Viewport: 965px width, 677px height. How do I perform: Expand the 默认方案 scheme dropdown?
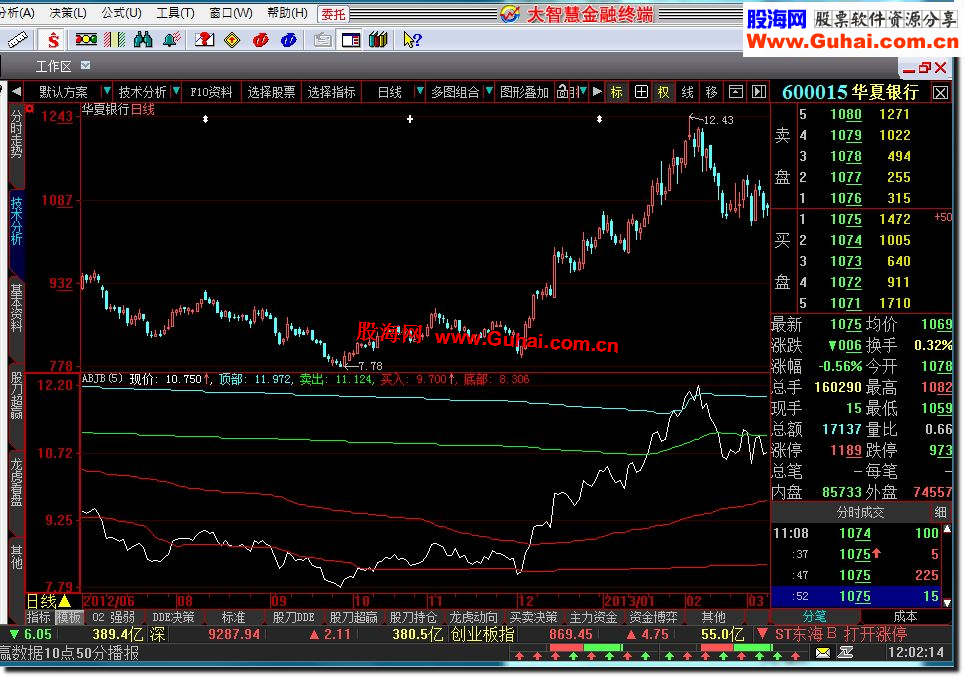(106, 92)
